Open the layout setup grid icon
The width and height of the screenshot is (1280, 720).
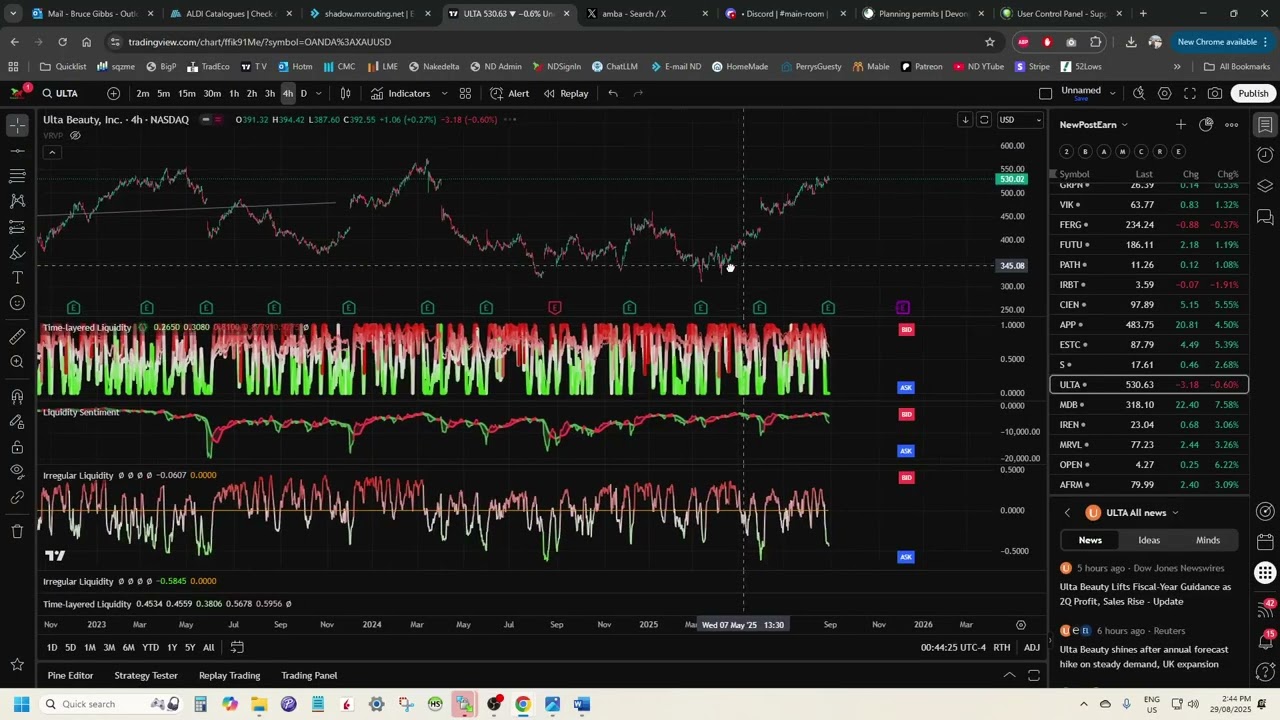465,93
